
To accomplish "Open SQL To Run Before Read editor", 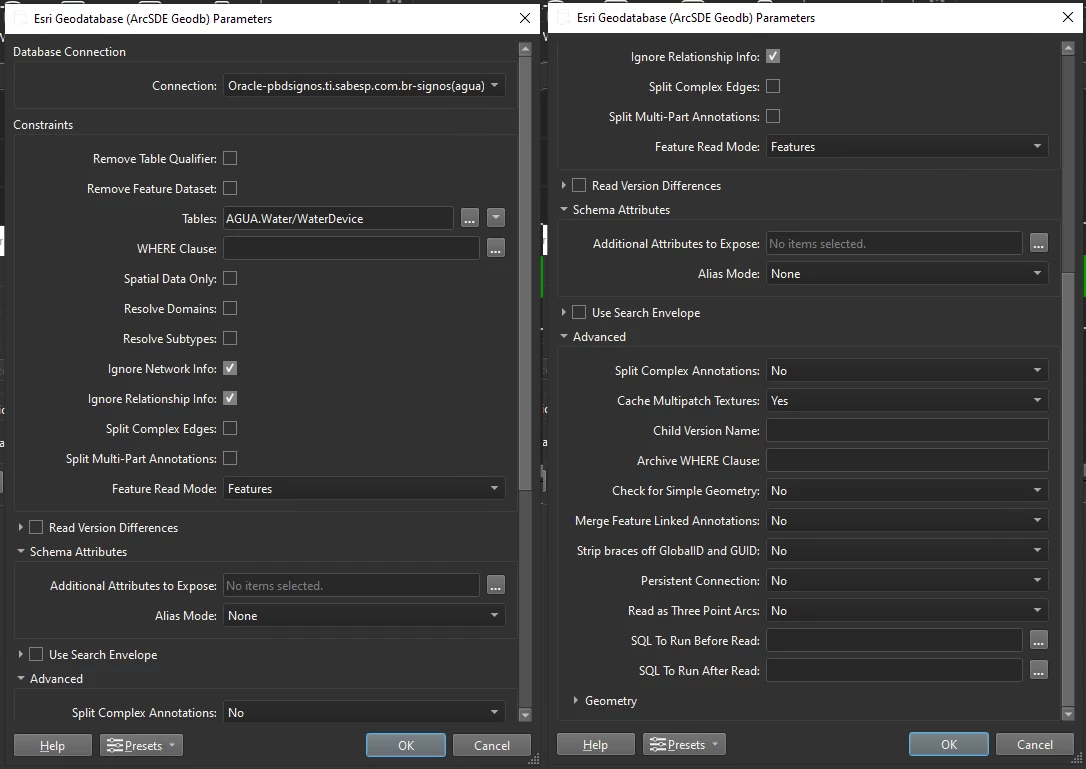I will pyautogui.click(x=1038, y=641).
